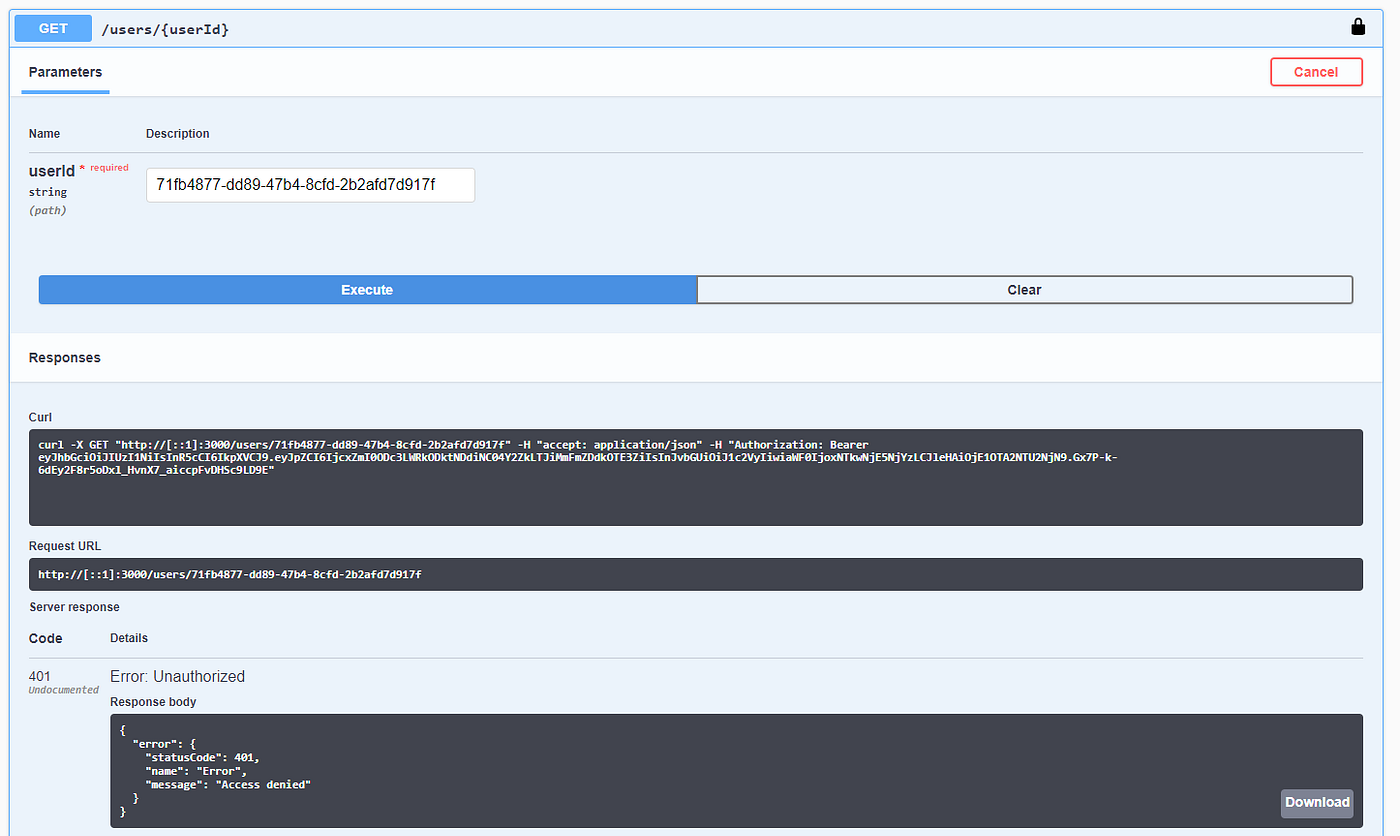Click the endpoint path /users/{userId}
Image resolution: width=1400 pixels, height=836 pixels.
point(168,28)
